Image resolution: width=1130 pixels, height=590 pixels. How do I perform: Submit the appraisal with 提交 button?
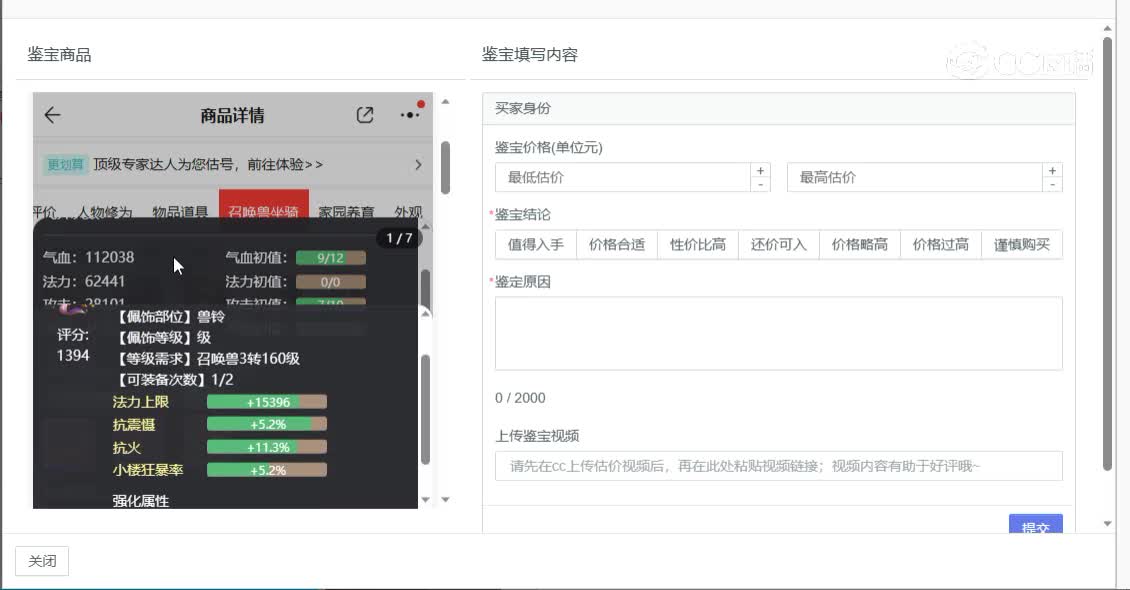click(x=1036, y=524)
